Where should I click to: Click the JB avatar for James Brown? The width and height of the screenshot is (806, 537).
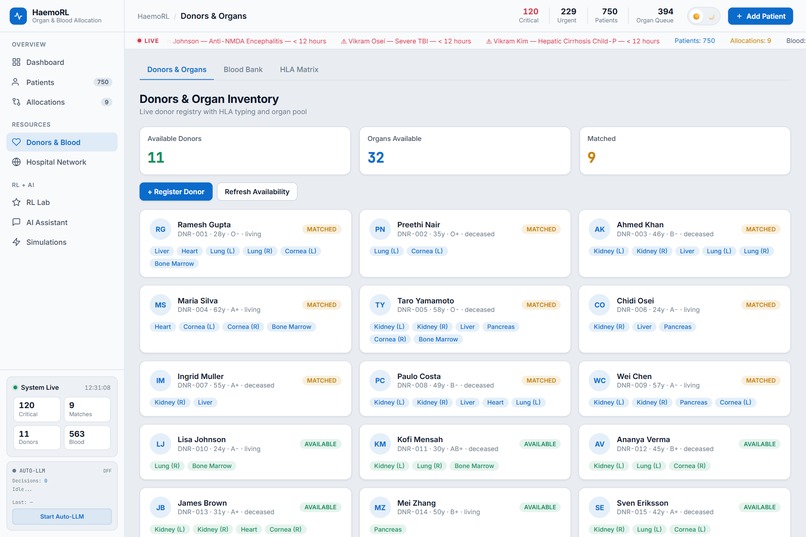pyautogui.click(x=160, y=507)
